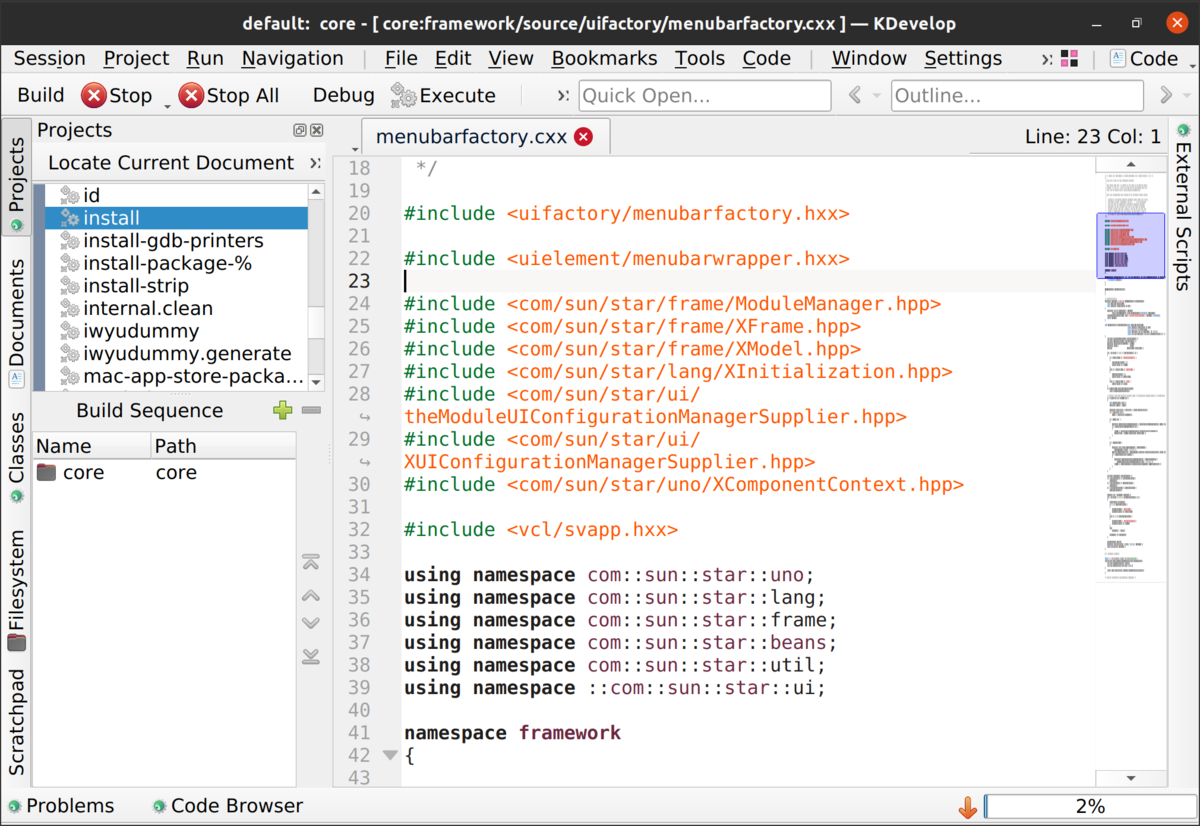Collapse the fold marker at line 42
This screenshot has width=1200, height=826.
[389, 755]
